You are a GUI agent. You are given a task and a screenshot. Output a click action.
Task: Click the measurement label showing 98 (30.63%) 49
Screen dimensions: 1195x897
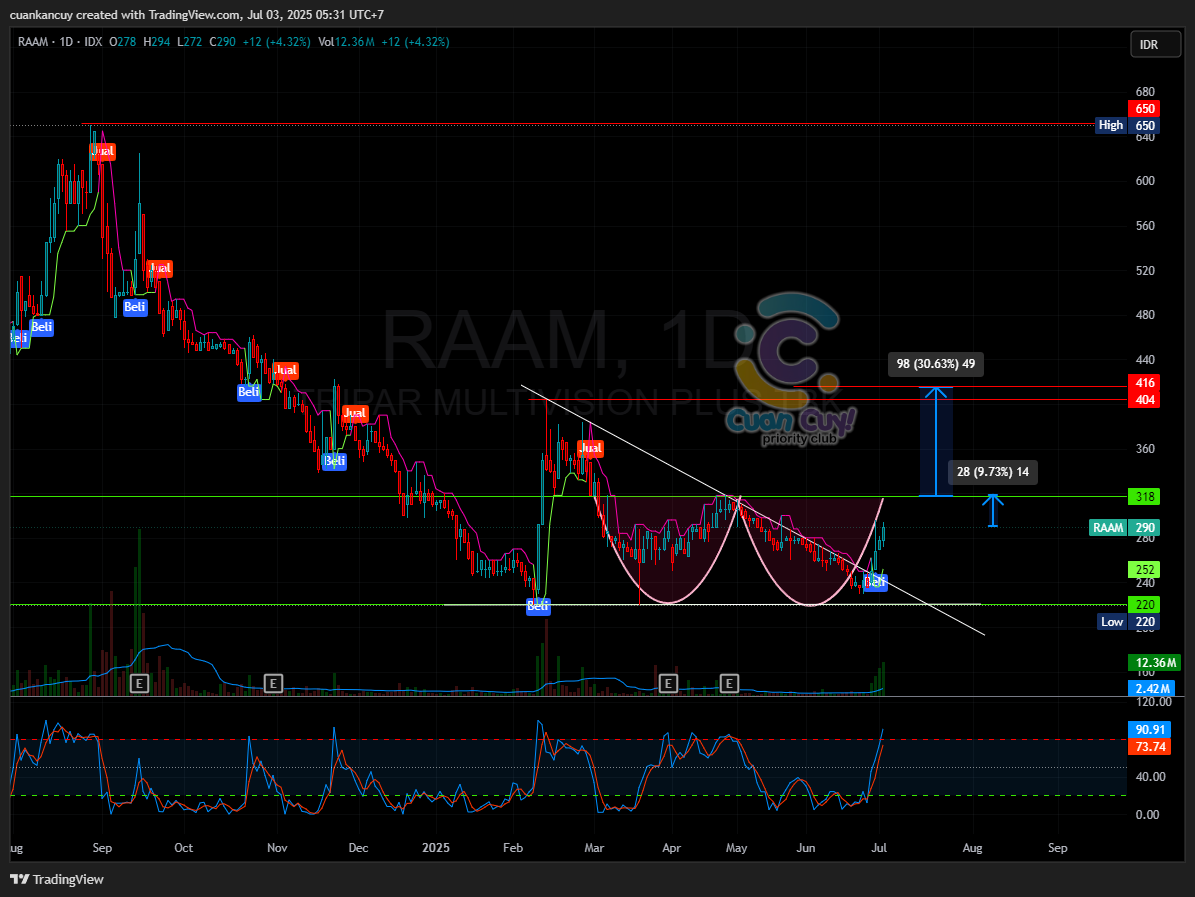[x=935, y=364]
